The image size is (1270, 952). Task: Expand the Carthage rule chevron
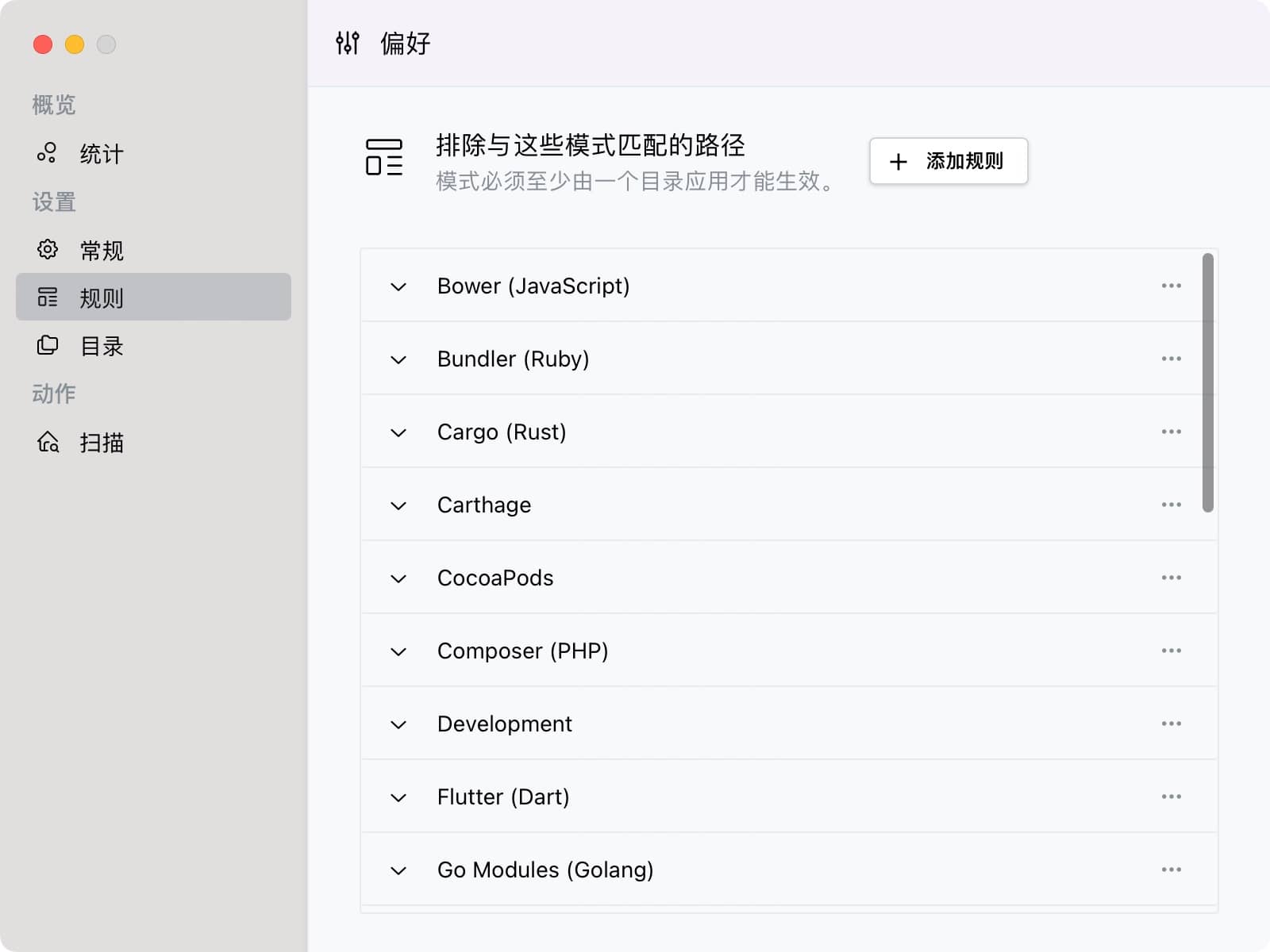398,505
